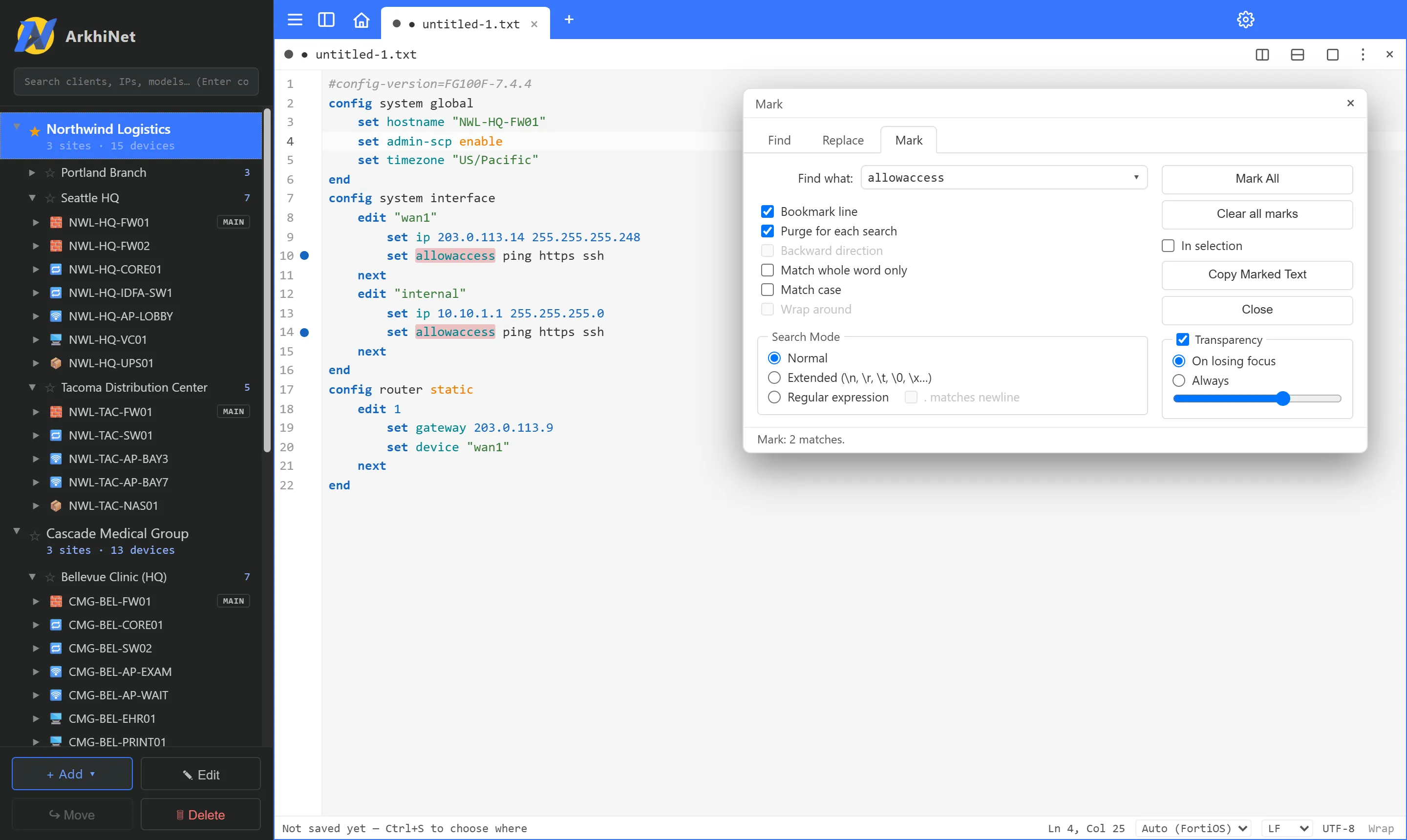
Task: Open the editor three-dots menu
Action: [x=1363, y=54]
